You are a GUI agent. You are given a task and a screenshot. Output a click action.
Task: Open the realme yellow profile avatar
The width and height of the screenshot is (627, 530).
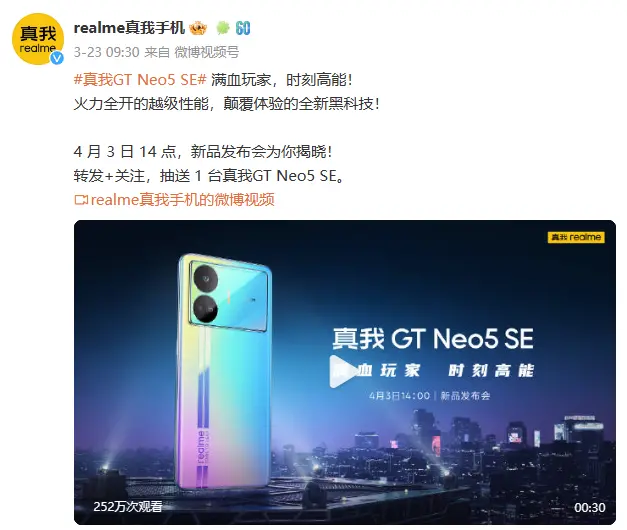[x=38, y=39]
